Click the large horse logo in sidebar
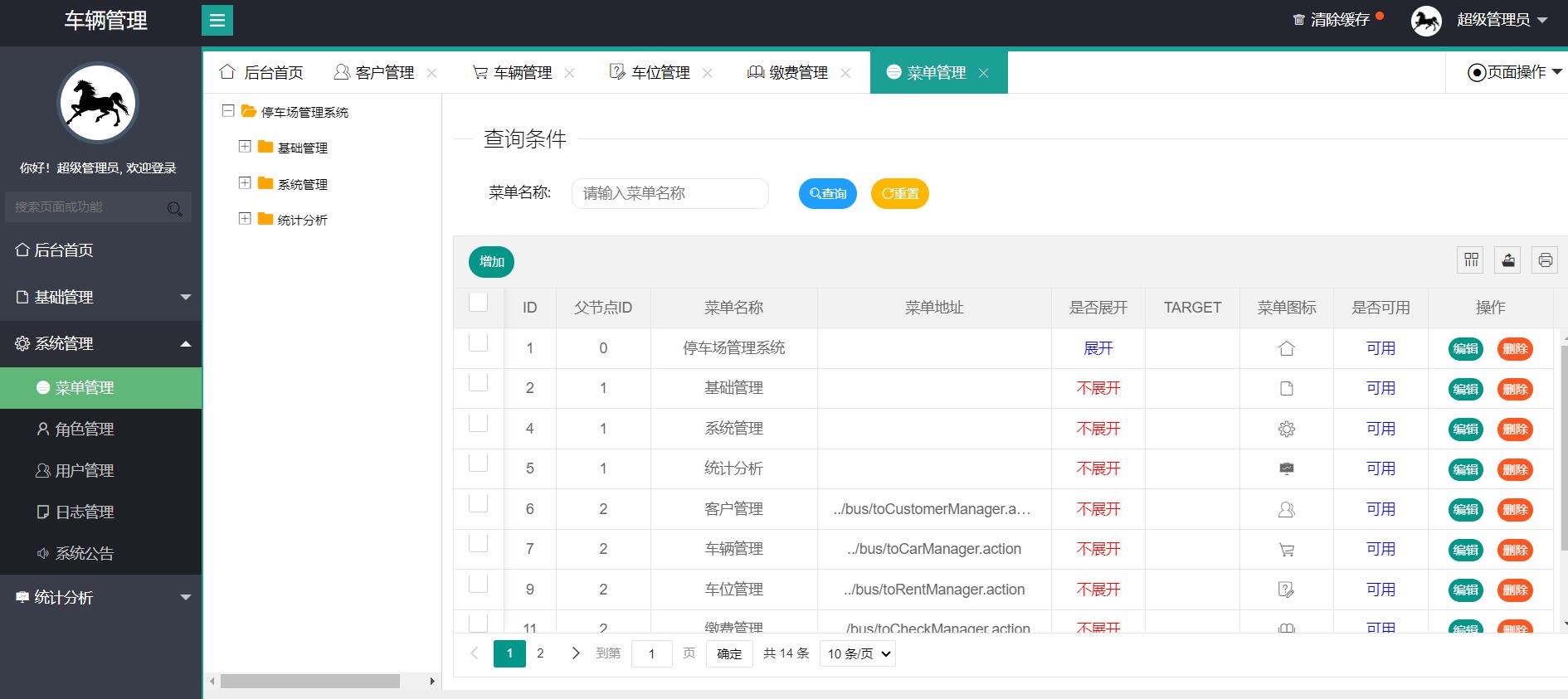Screen dimensions: 1568x699 click(98, 104)
